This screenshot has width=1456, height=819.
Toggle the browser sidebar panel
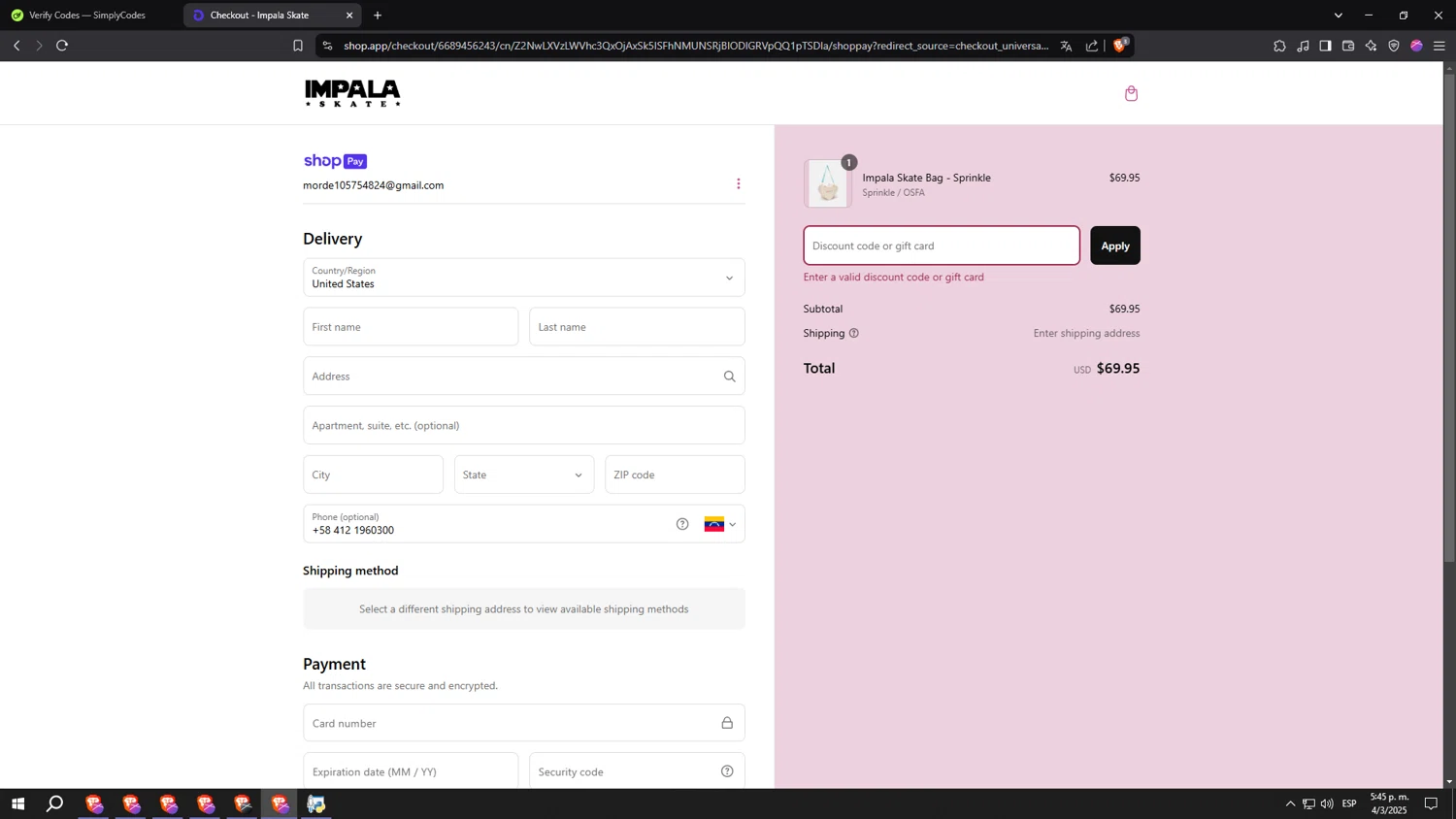tap(1325, 46)
